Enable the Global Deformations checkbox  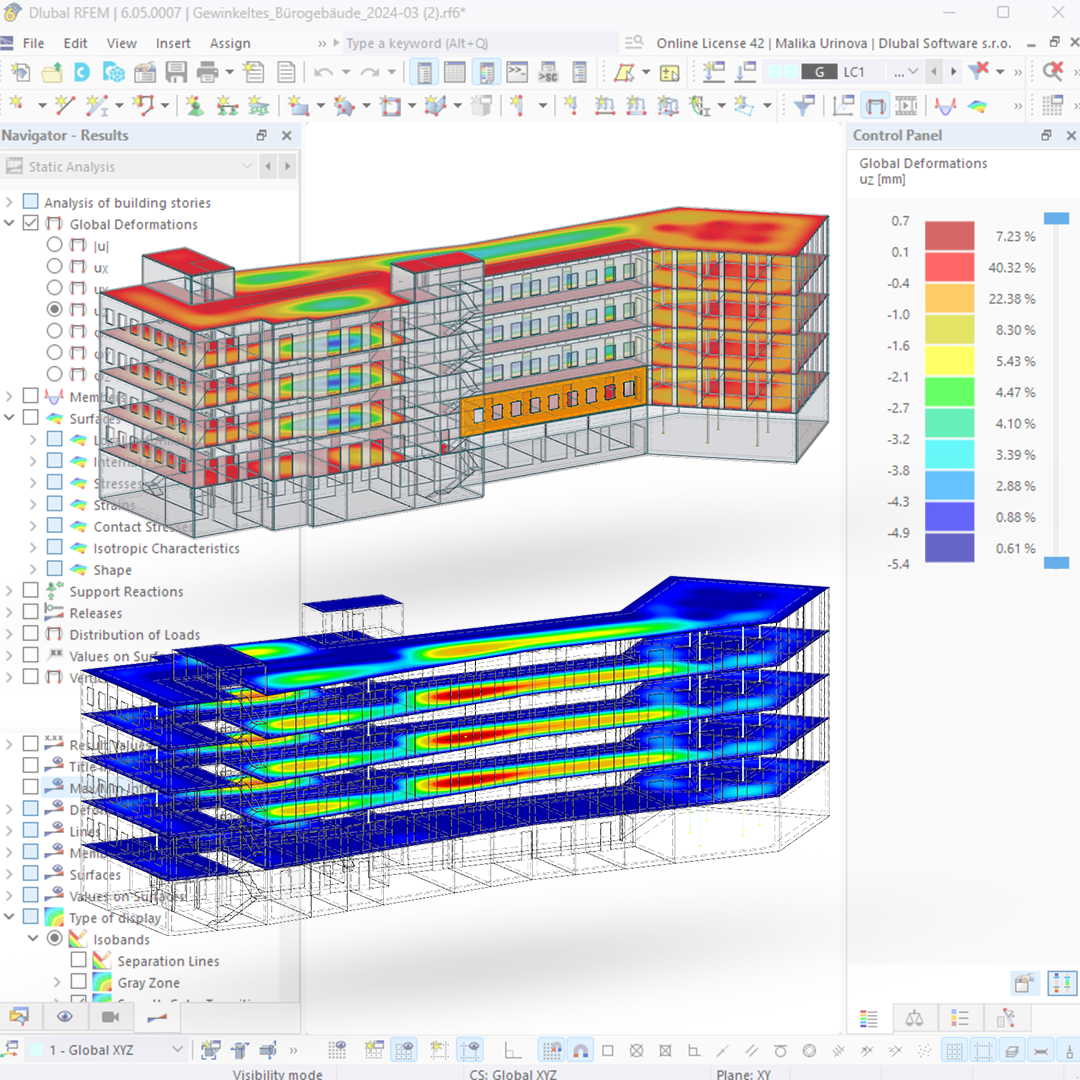pos(29,224)
